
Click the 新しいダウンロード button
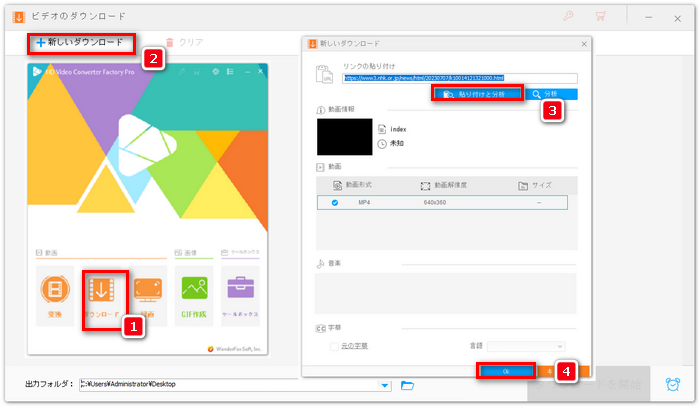[x=80, y=43]
